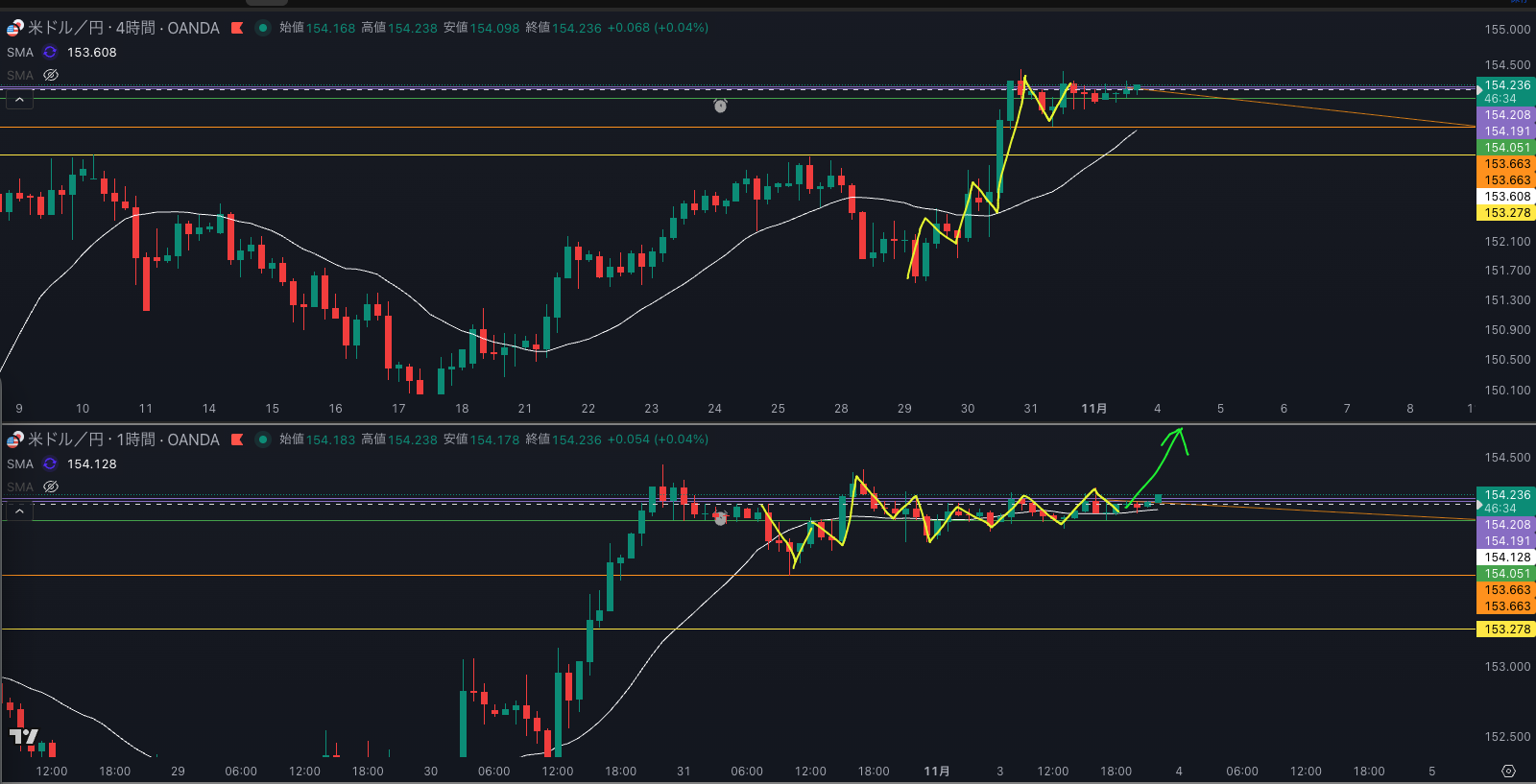This screenshot has width=1536, height=784.
Task: Click the 米ドル/円 1時間 OANDA chart title
Action: pyautogui.click(x=123, y=440)
